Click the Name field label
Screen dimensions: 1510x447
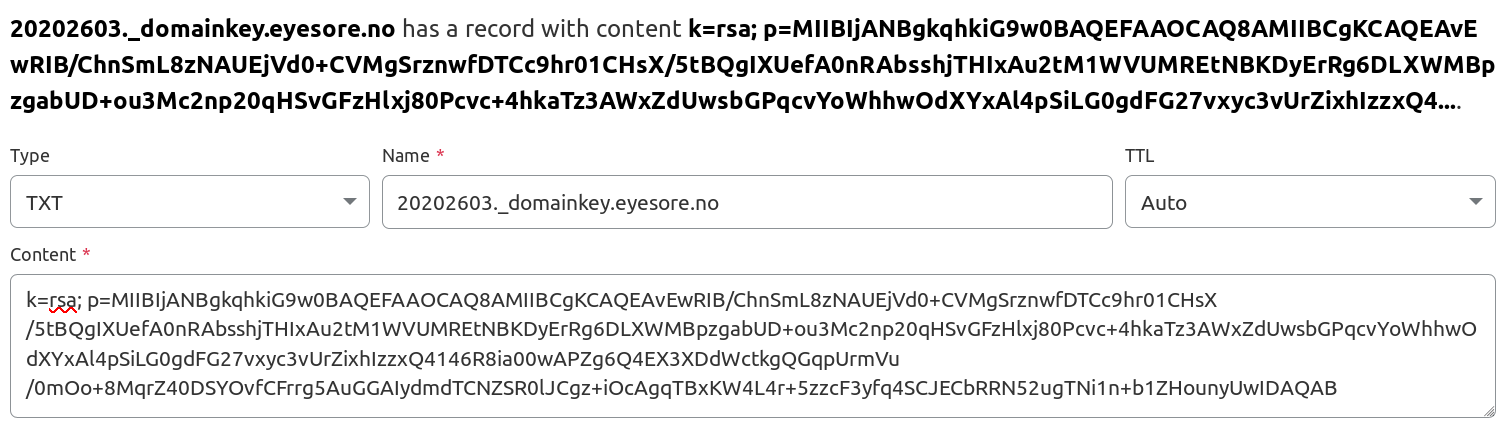[x=406, y=156]
